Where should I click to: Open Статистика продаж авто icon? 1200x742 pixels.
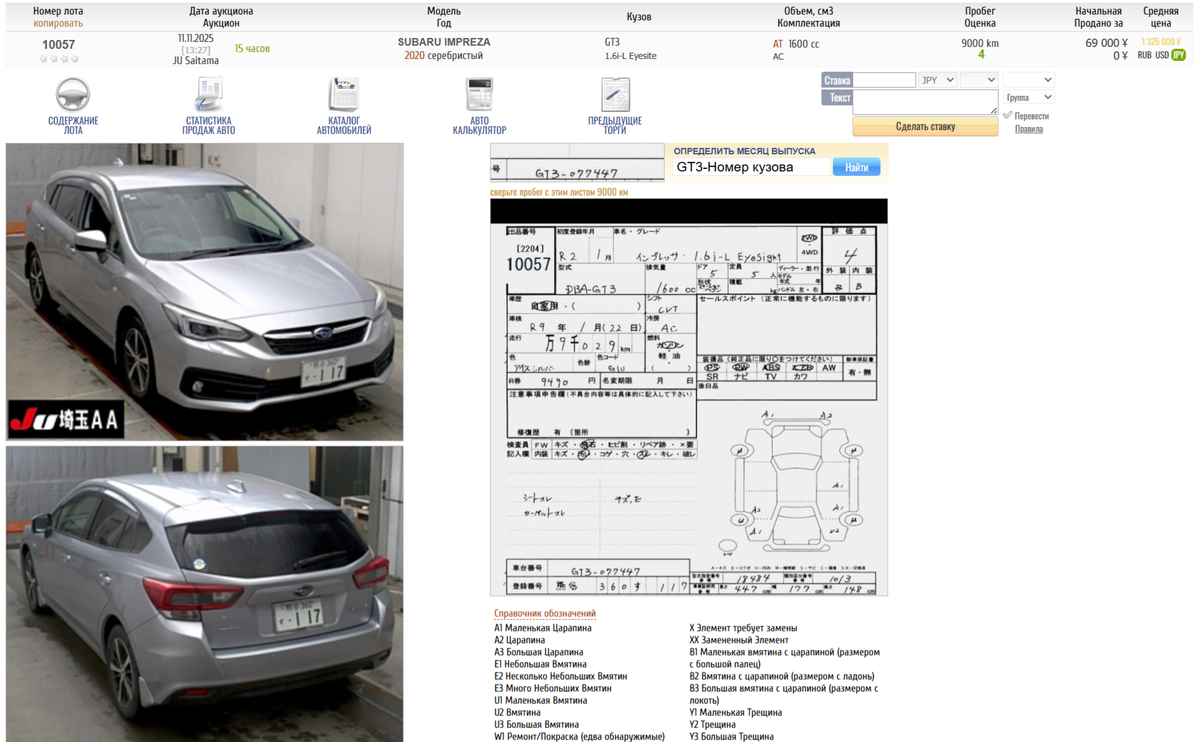pos(209,95)
